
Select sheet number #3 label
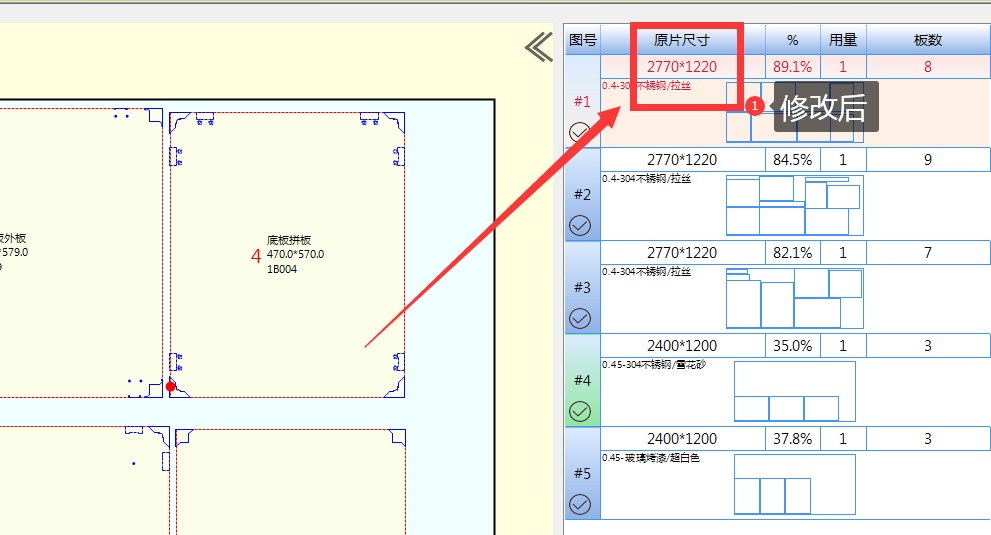coord(582,287)
